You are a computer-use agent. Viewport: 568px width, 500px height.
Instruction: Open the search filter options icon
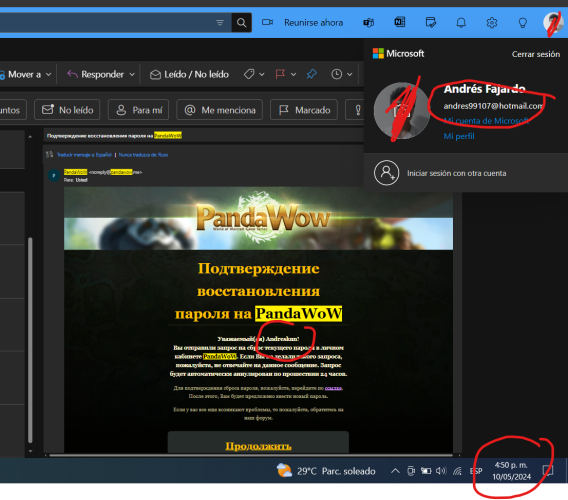pyautogui.click(x=220, y=23)
